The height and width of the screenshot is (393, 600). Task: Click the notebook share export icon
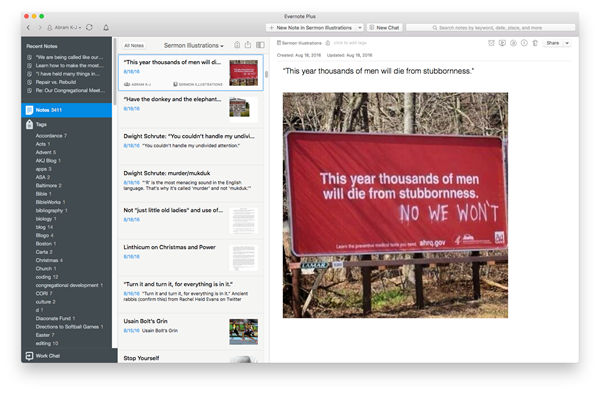click(x=248, y=45)
